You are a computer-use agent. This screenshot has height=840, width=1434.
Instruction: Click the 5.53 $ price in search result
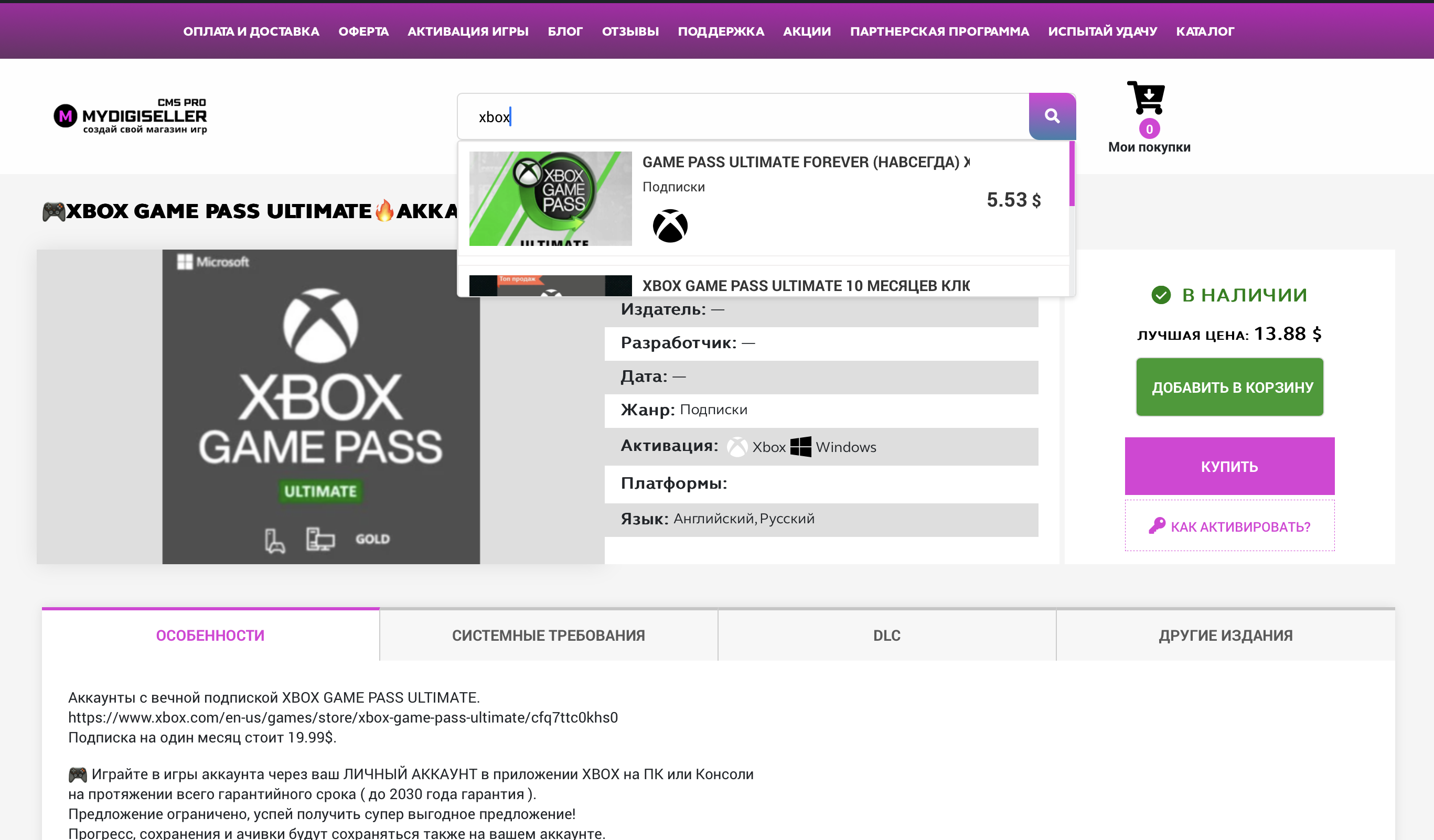pyautogui.click(x=1013, y=200)
